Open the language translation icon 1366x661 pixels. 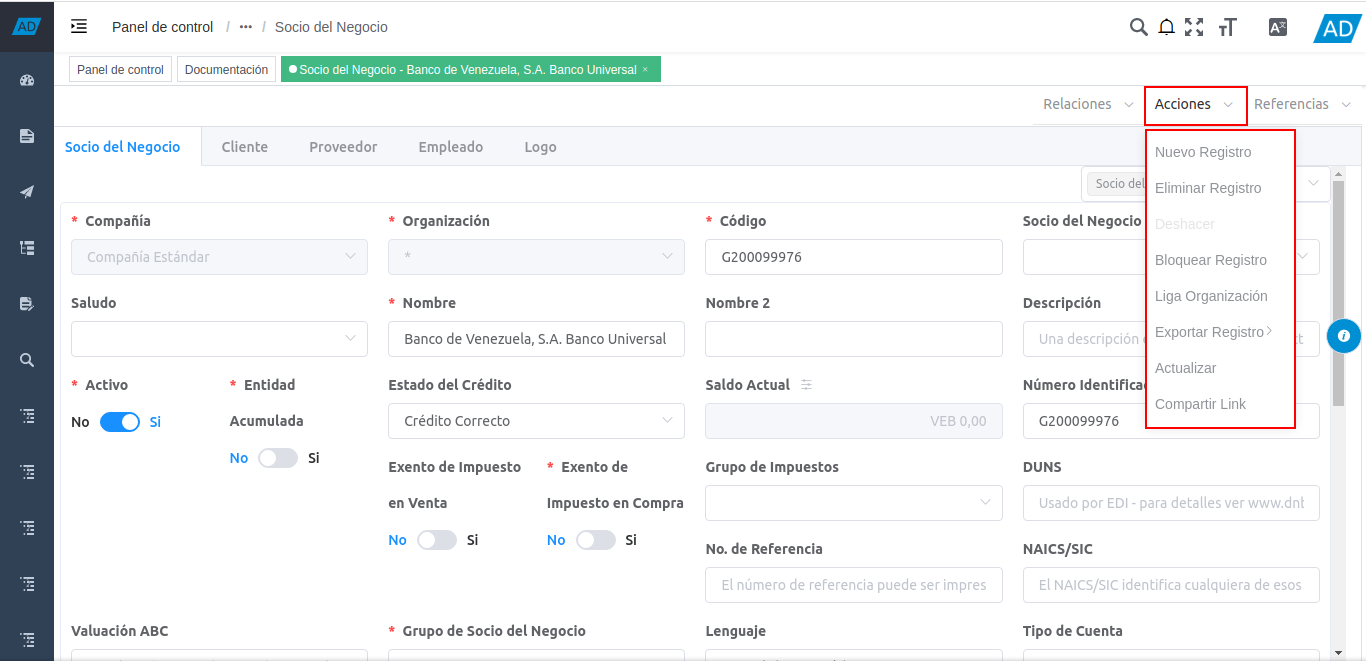pyautogui.click(x=1277, y=27)
